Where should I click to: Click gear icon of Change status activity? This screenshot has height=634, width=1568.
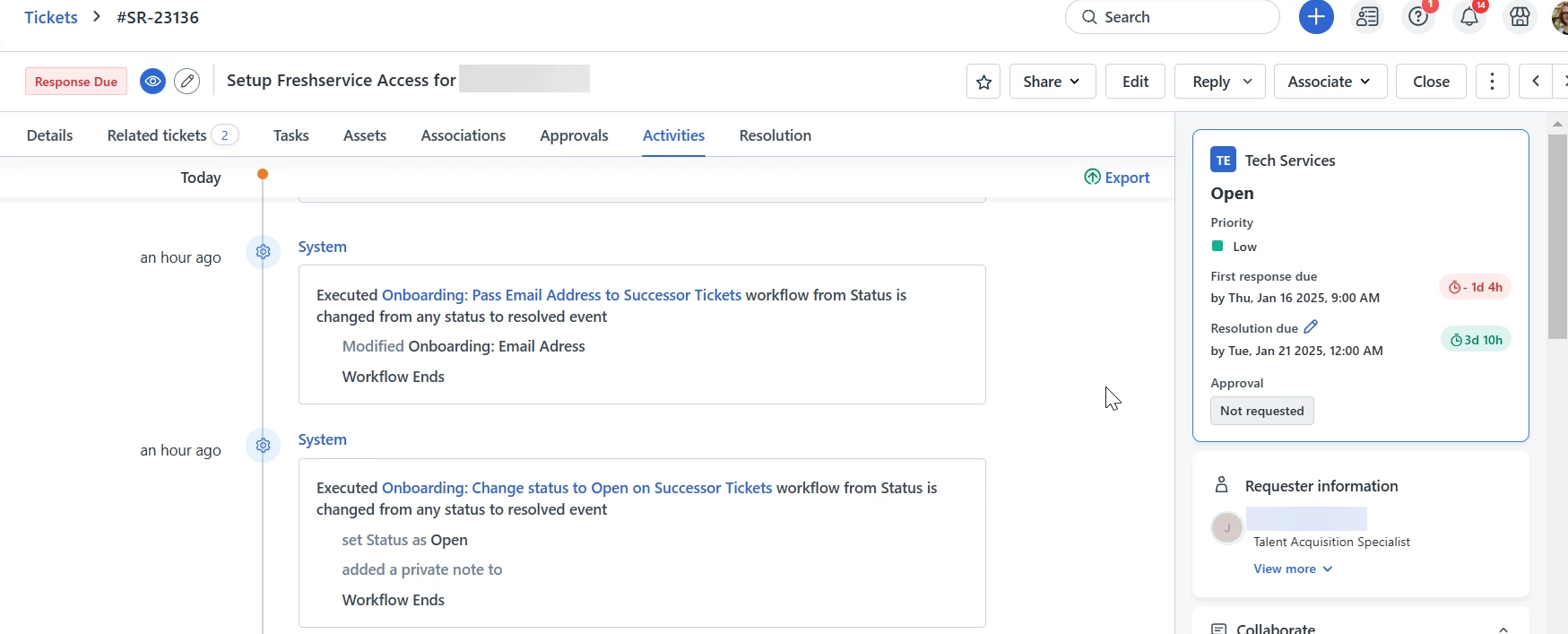(x=263, y=445)
